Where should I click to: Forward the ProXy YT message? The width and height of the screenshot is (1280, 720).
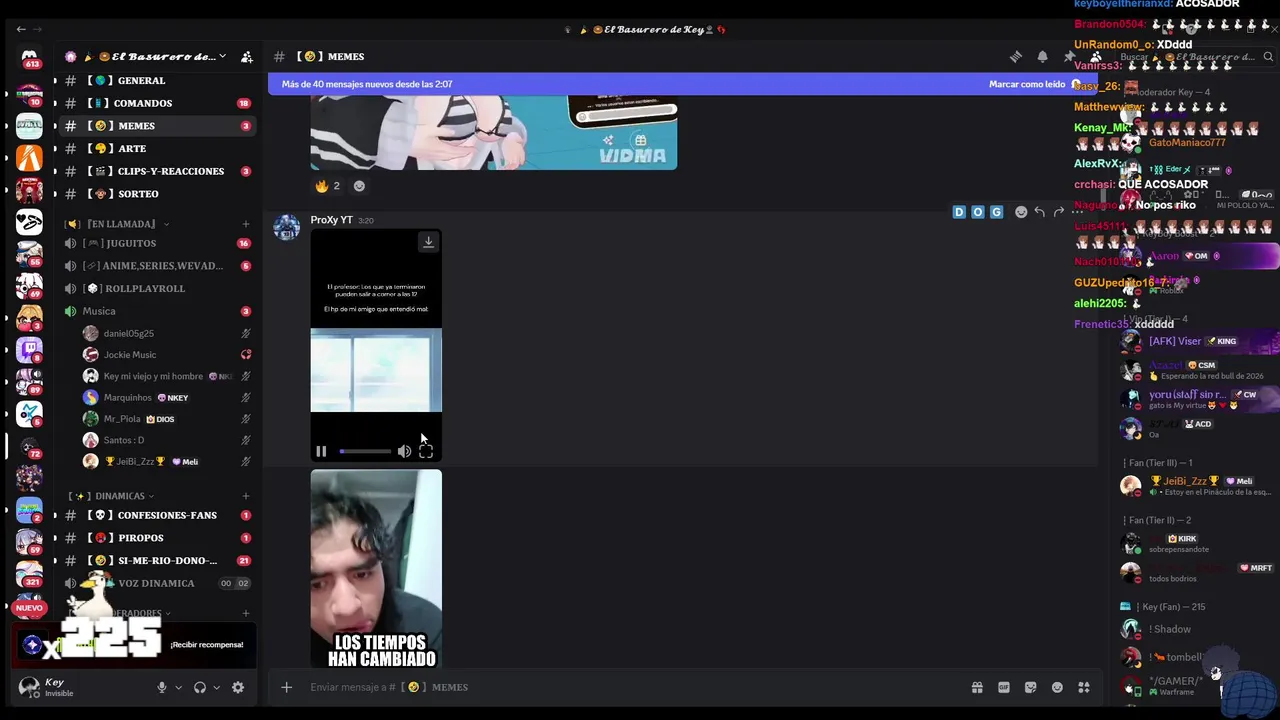point(1059,212)
